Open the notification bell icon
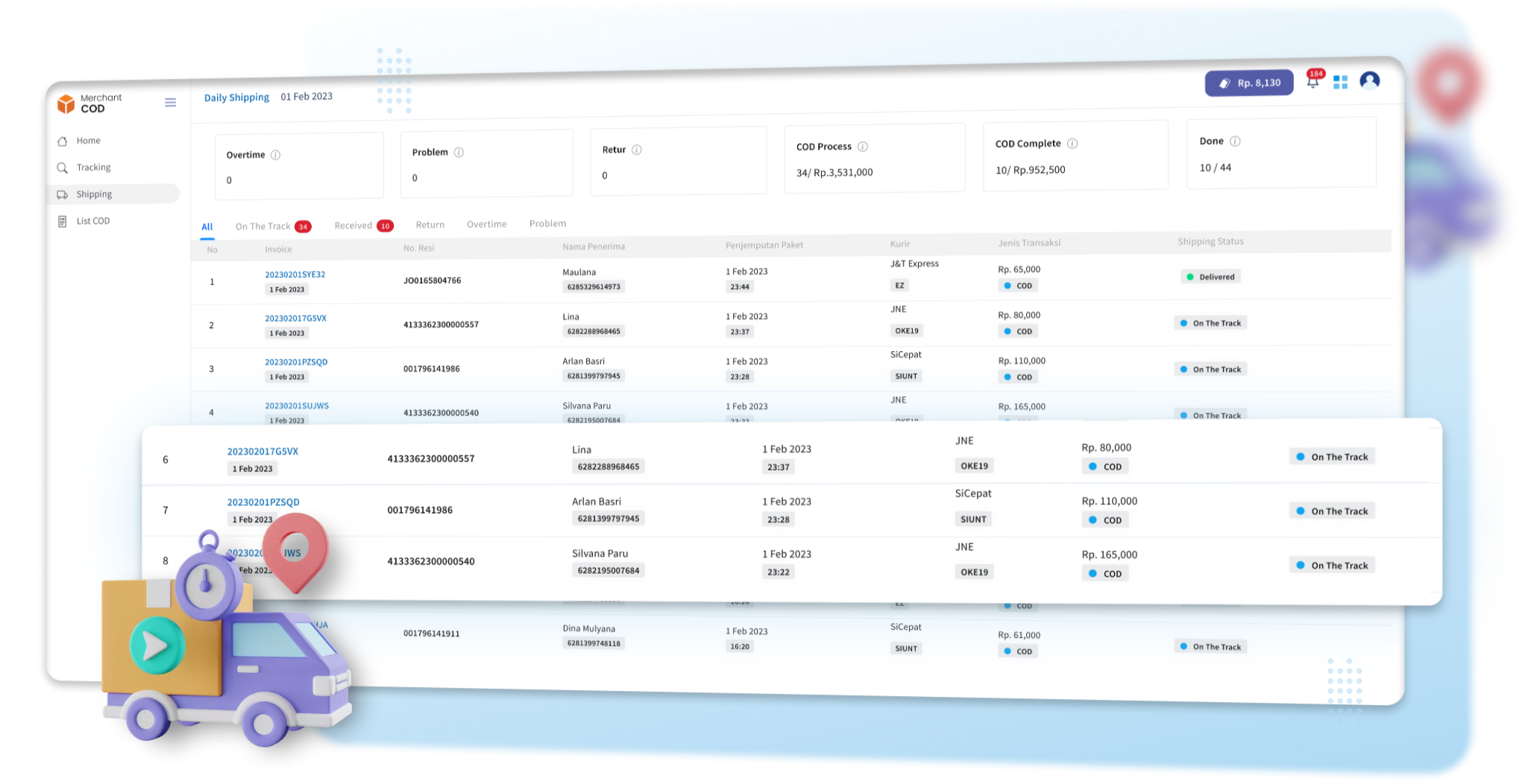 tap(1312, 81)
